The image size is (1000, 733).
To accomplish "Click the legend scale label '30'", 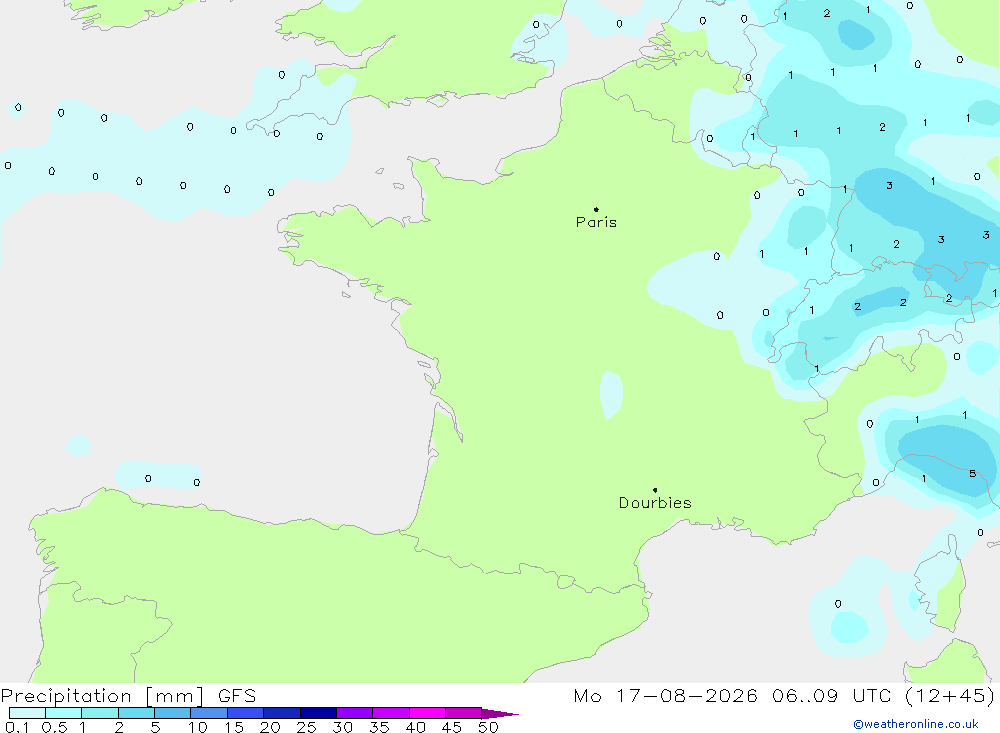I will point(343,727).
